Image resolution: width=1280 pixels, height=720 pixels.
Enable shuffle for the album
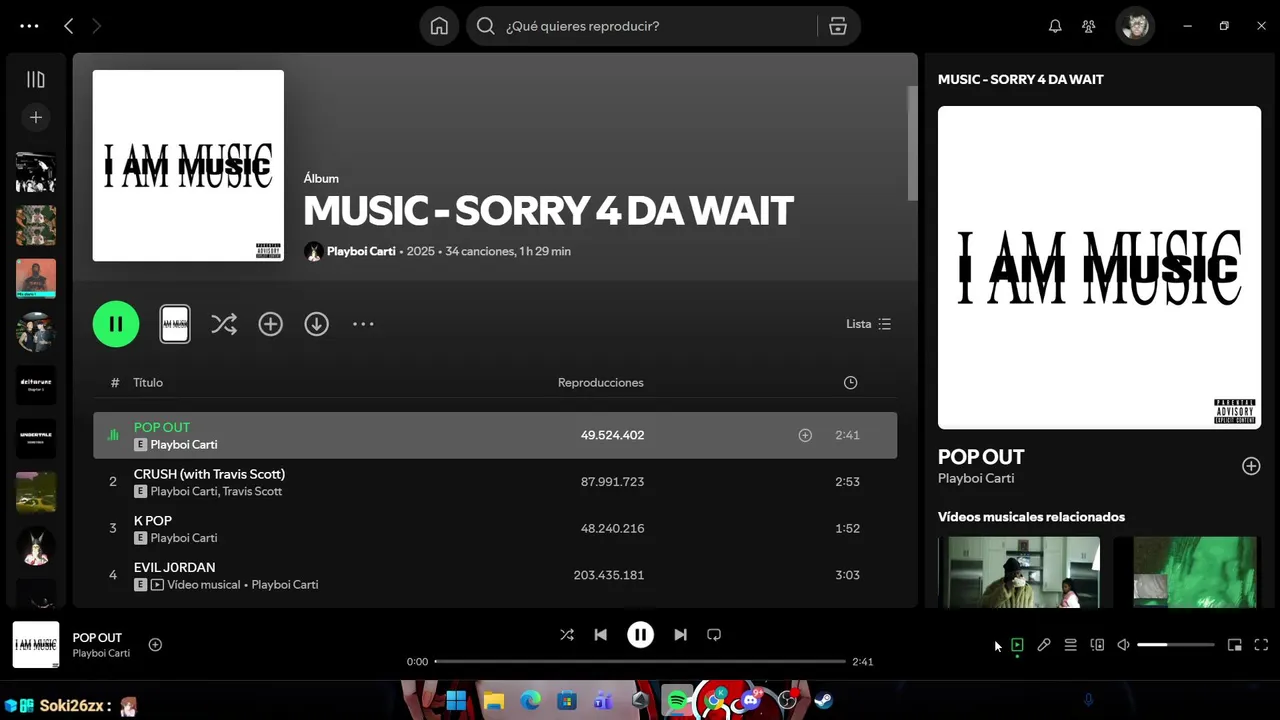coord(224,324)
